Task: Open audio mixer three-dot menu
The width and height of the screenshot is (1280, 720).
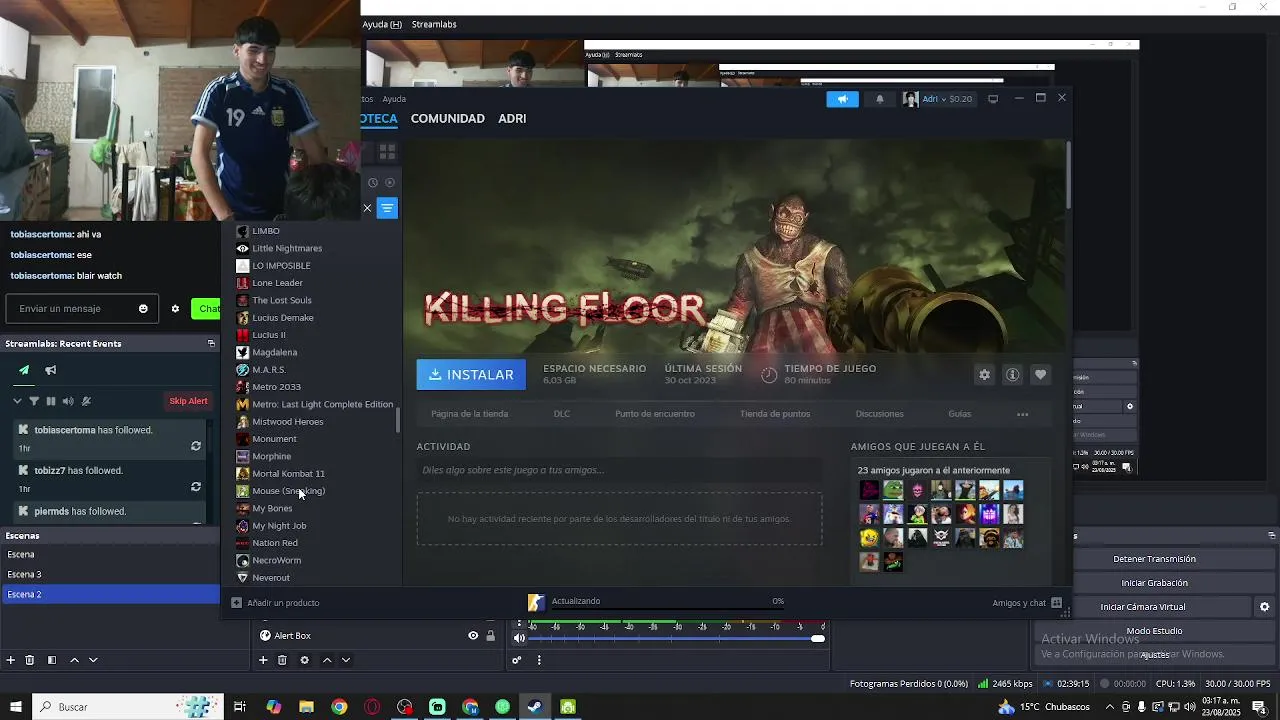Action: (539, 660)
